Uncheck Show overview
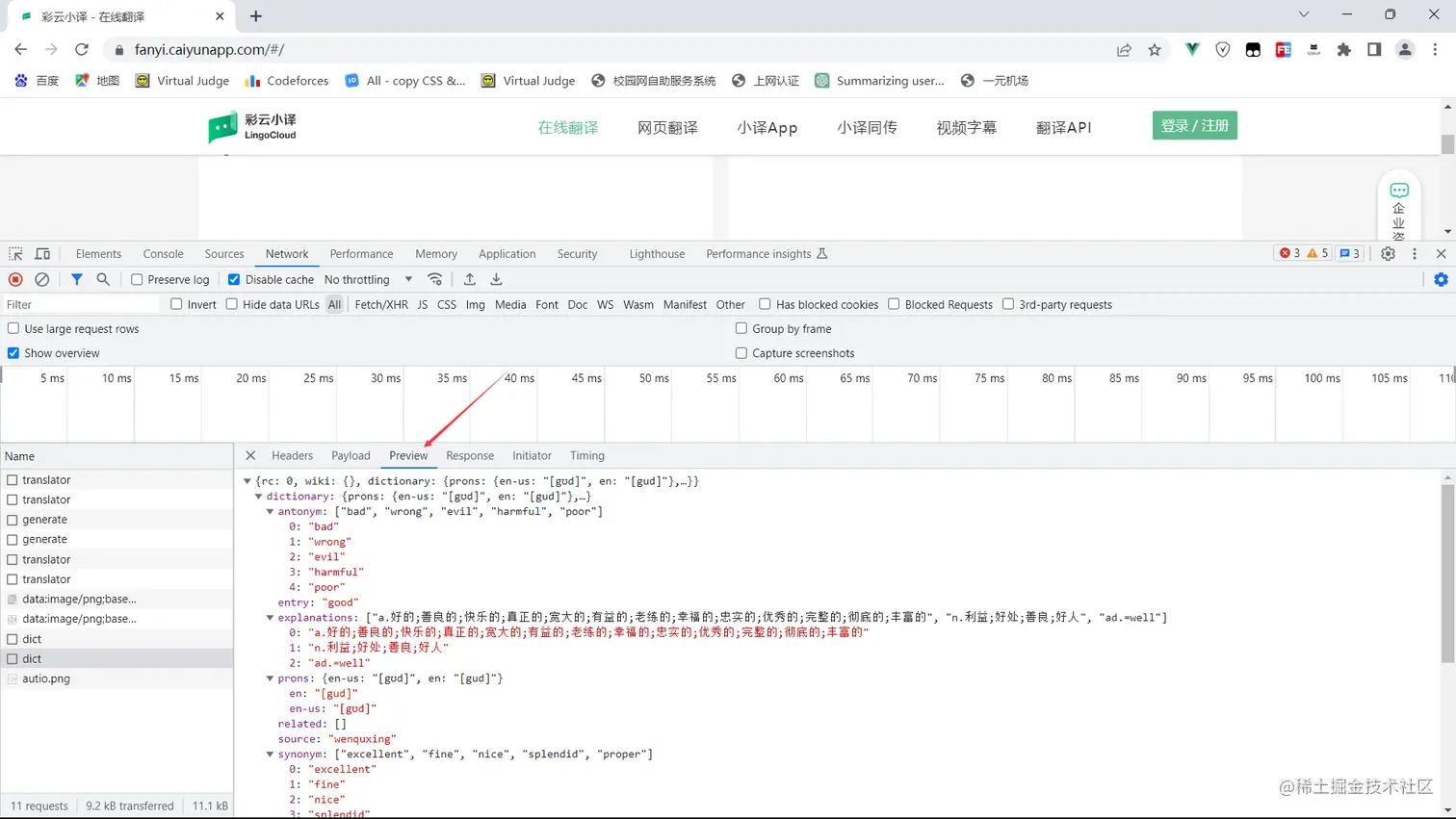 [13, 353]
